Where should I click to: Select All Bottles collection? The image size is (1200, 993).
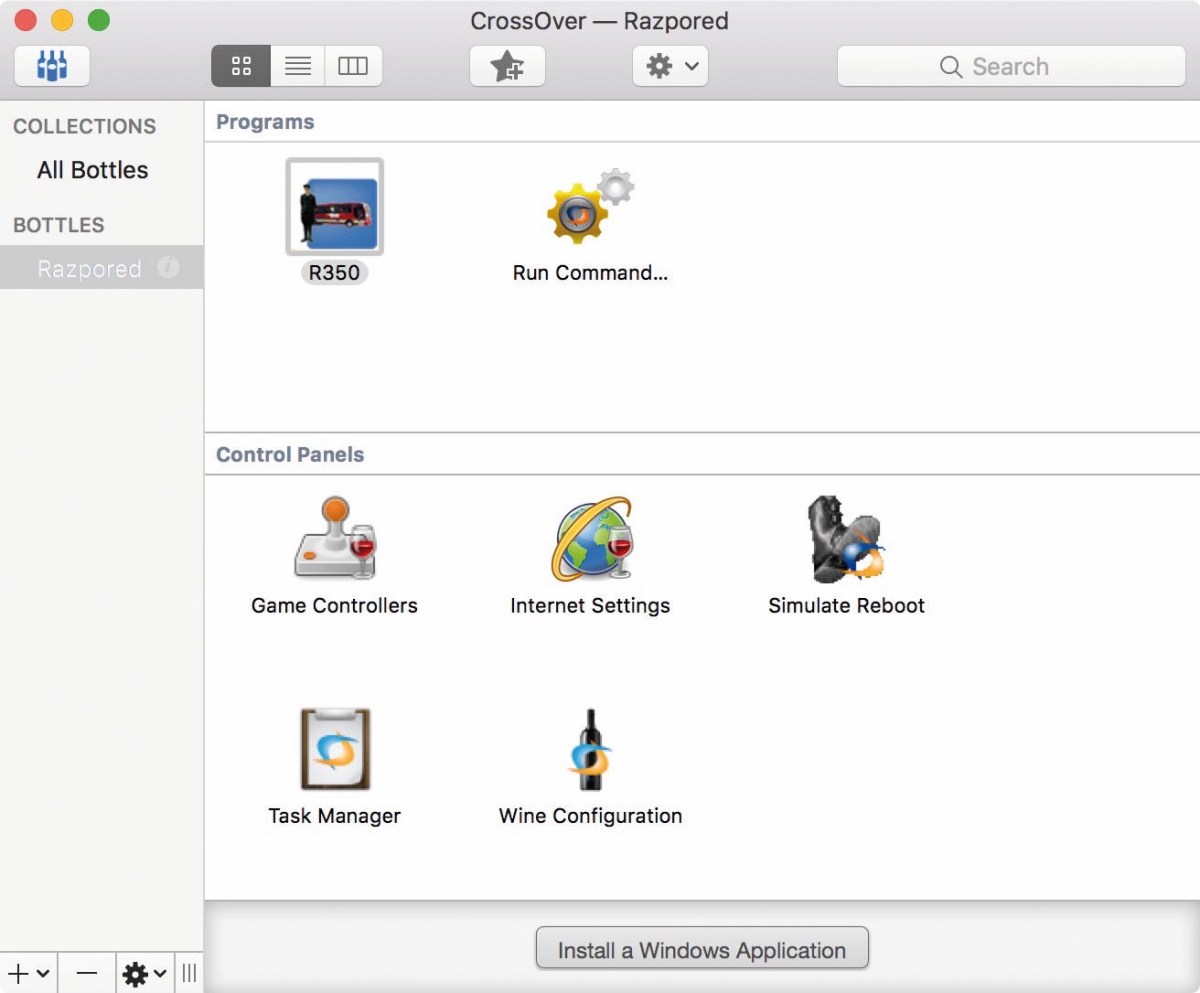click(x=93, y=170)
